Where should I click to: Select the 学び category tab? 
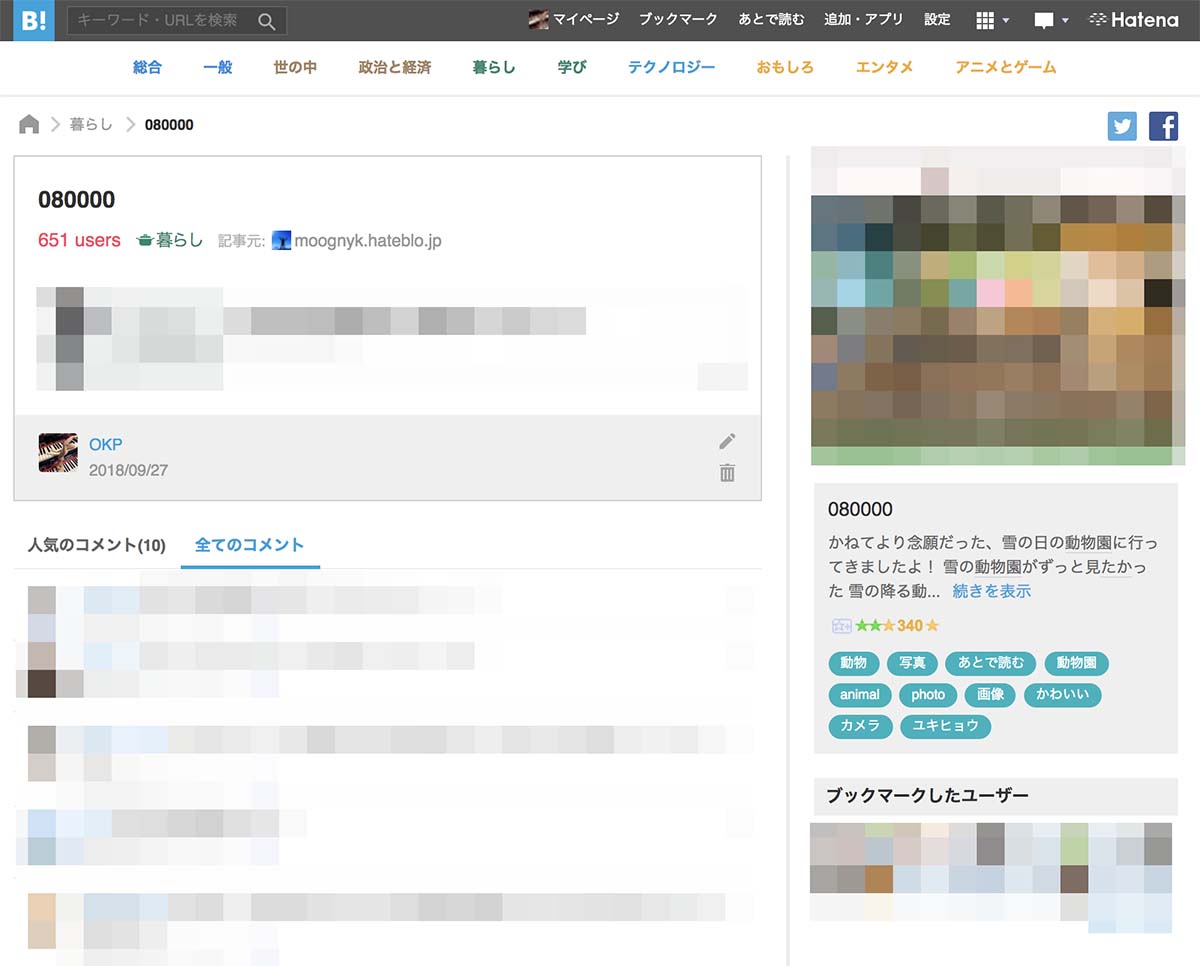coord(572,67)
